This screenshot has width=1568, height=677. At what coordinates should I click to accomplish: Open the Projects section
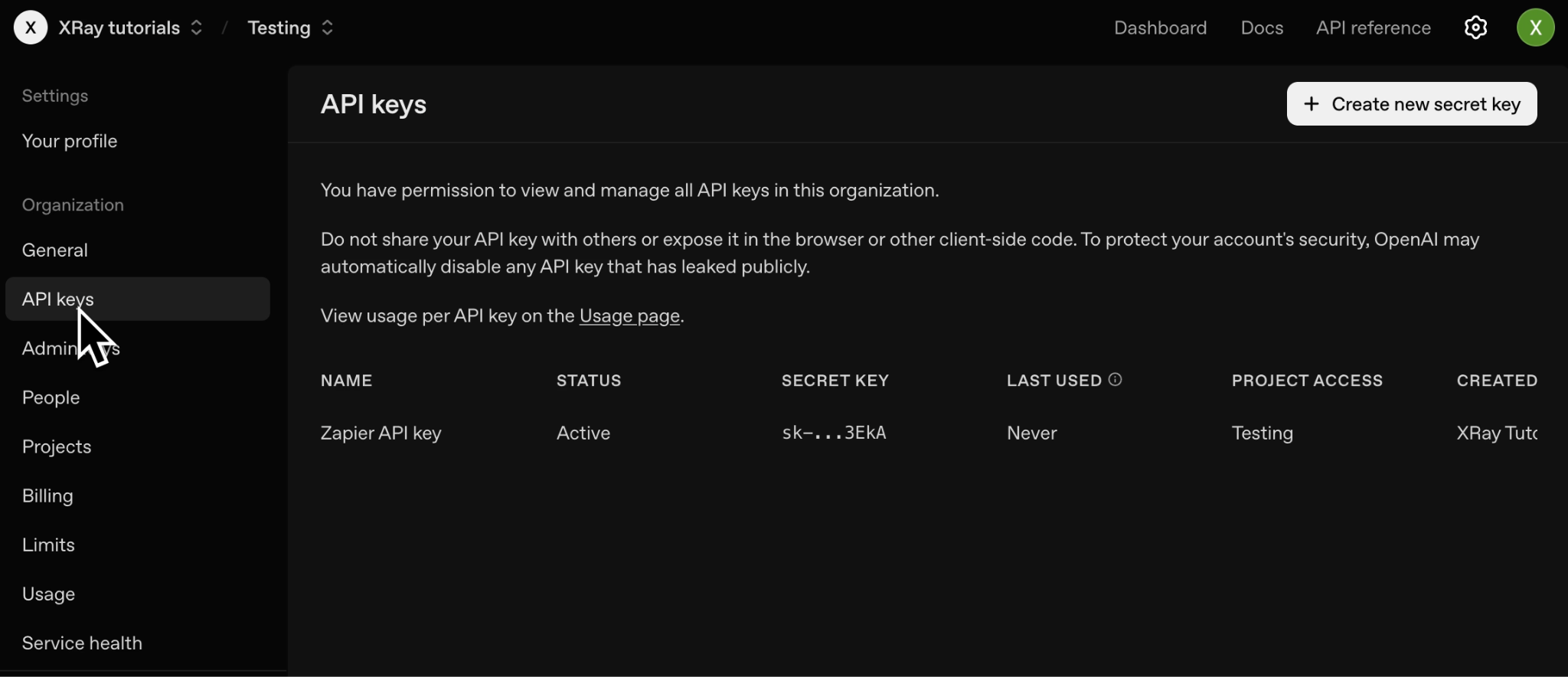57,446
